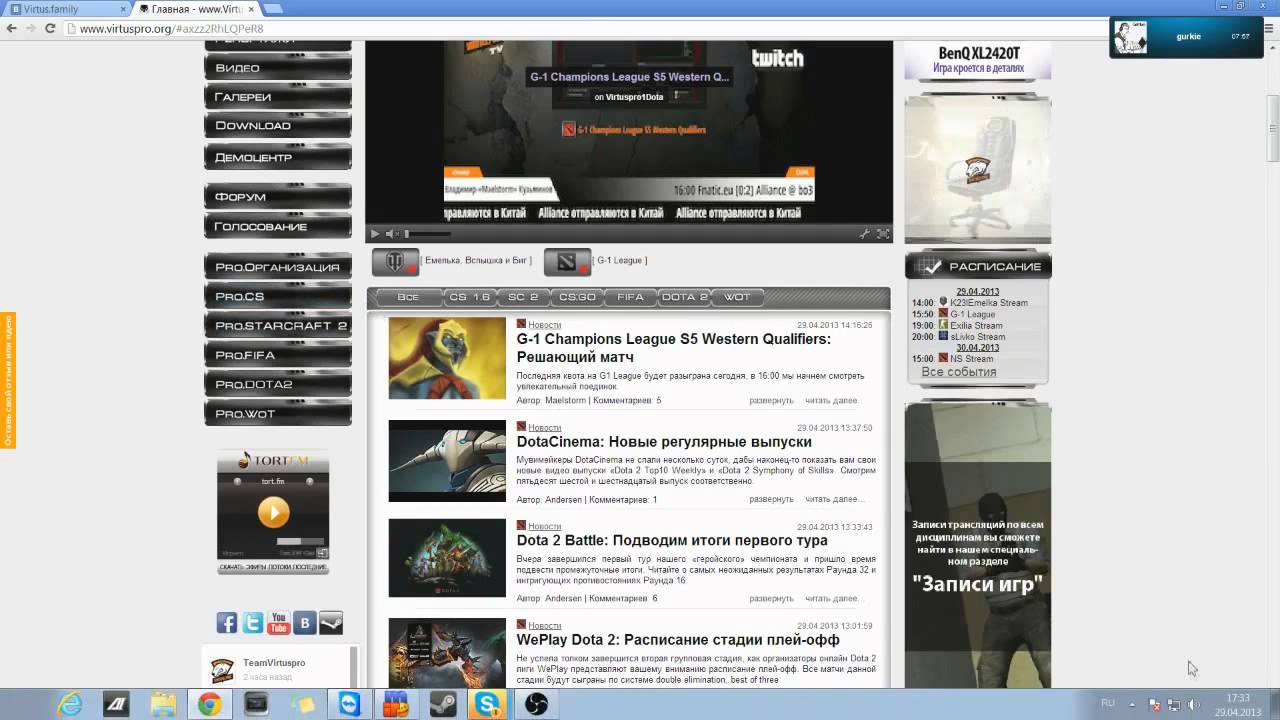The height and width of the screenshot is (720, 1280).
Task: Open the FIFA news tab
Action: tap(631, 297)
